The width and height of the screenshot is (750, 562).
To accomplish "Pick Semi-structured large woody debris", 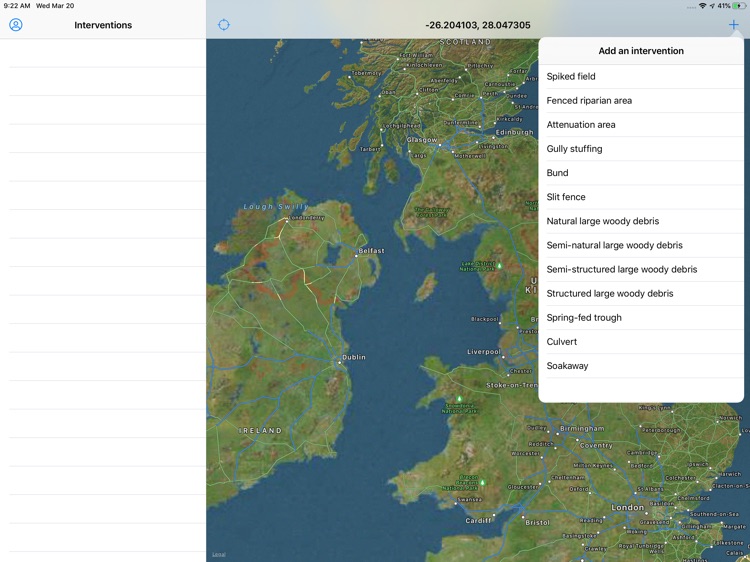I will coord(621,269).
